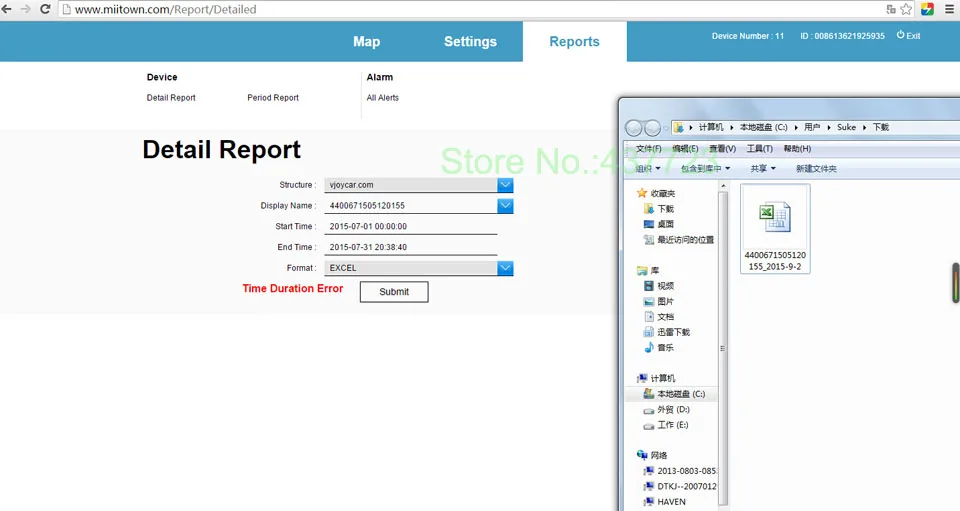The image size is (960, 511).
Task: Click the translate icon in address bar
Action: click(x=891, y=9)
